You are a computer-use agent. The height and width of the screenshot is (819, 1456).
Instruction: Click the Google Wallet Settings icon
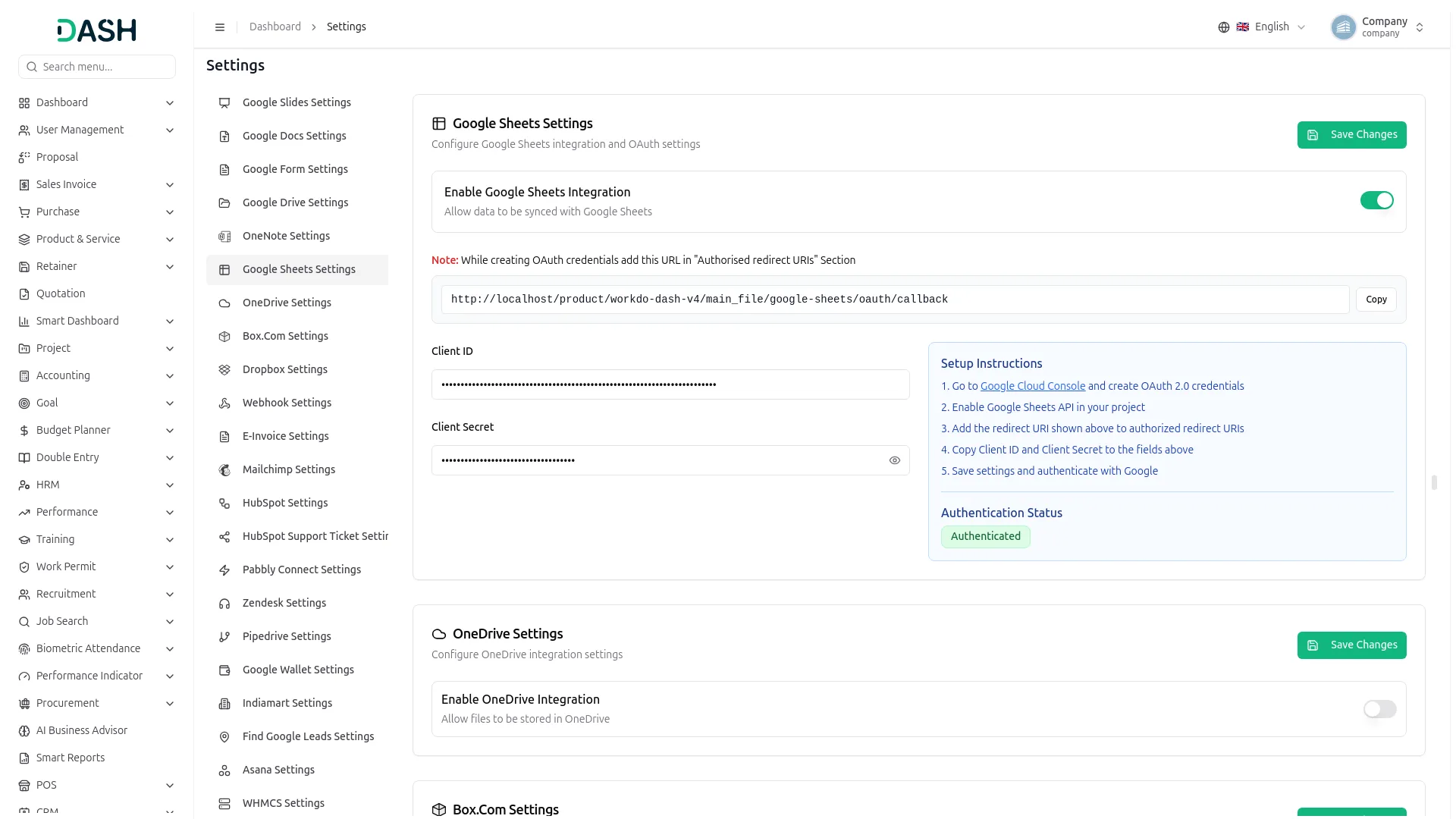[224, 670]
